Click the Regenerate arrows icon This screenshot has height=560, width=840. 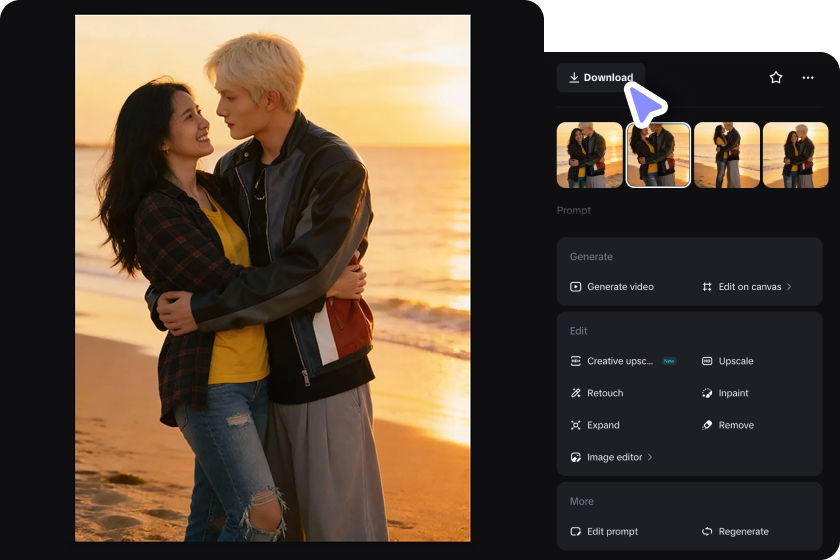click(707, 532)
